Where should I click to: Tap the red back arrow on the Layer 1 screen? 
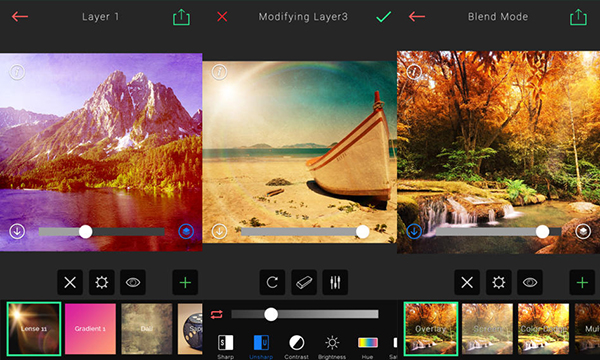pos(20,16)
